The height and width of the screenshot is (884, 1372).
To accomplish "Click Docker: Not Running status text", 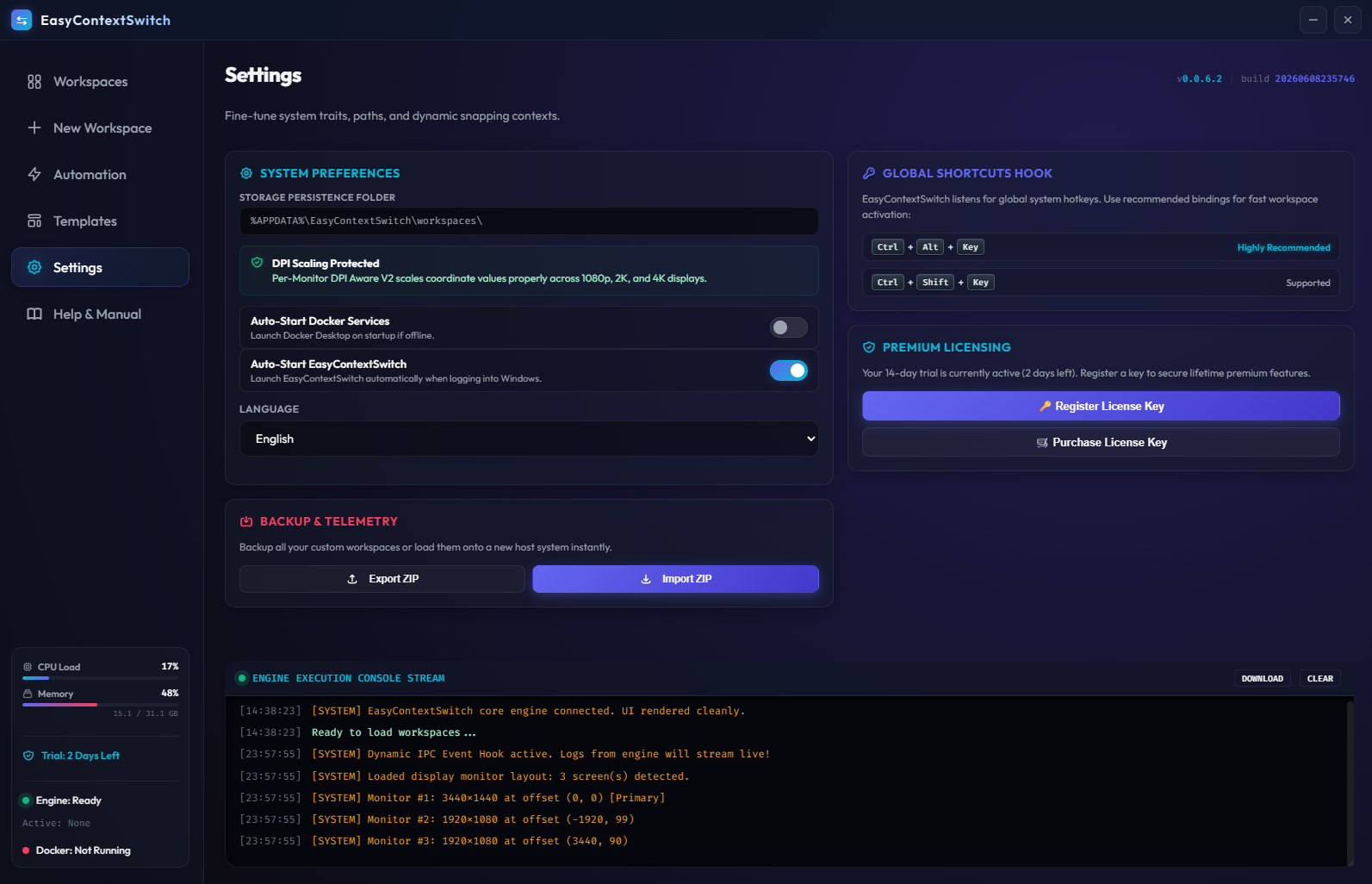I will coord(83,850).
